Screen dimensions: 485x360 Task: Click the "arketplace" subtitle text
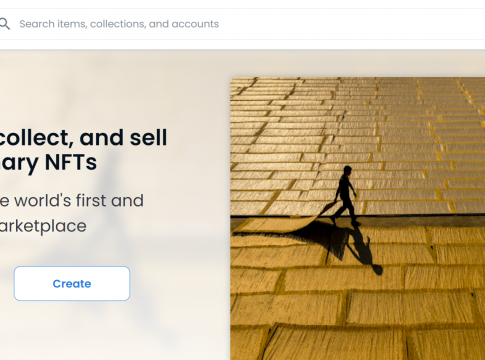[x=43, y=226]
